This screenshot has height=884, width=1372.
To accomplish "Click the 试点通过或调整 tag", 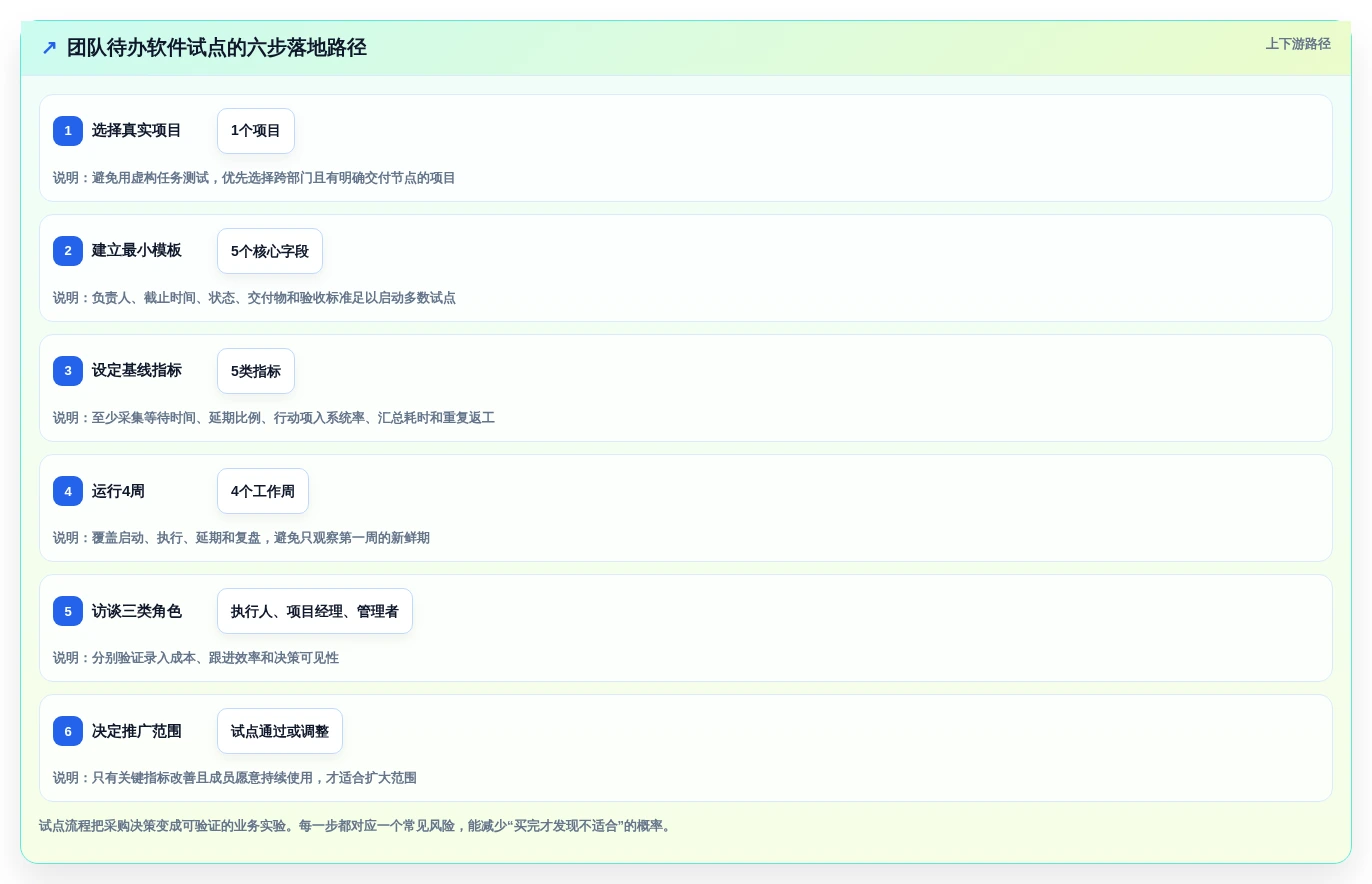I will pyautogui.click(x=280, y=731).
